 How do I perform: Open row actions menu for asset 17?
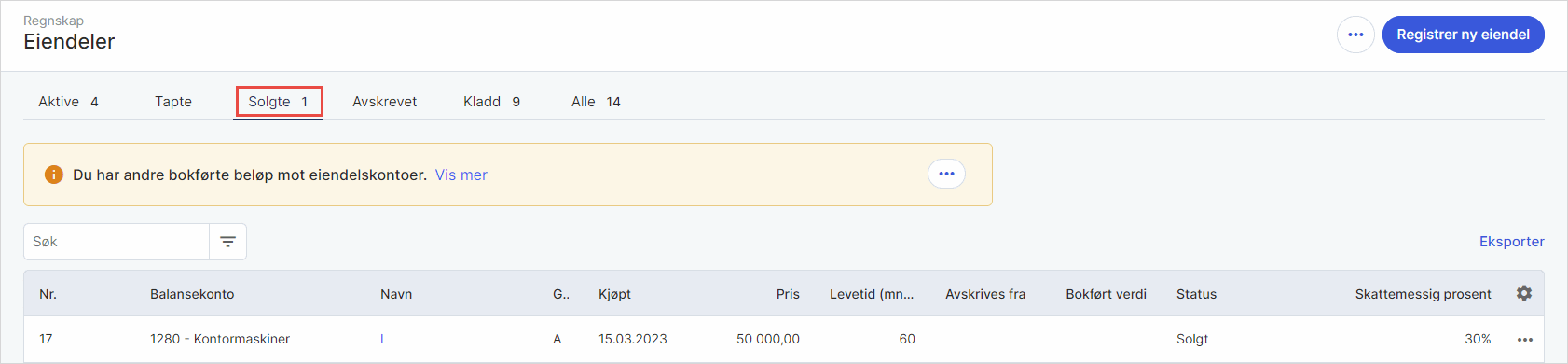[1525, 340]
